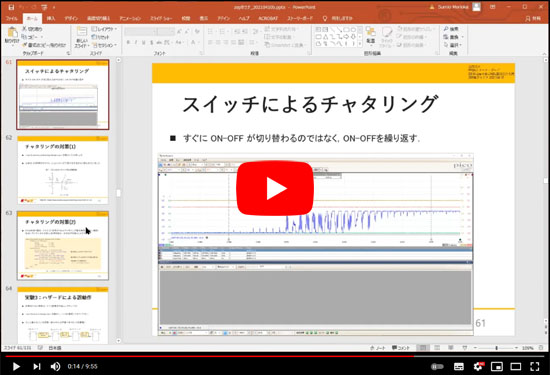550x375 pixels.
Task: Click the copy command
Action: pos(32,36)
